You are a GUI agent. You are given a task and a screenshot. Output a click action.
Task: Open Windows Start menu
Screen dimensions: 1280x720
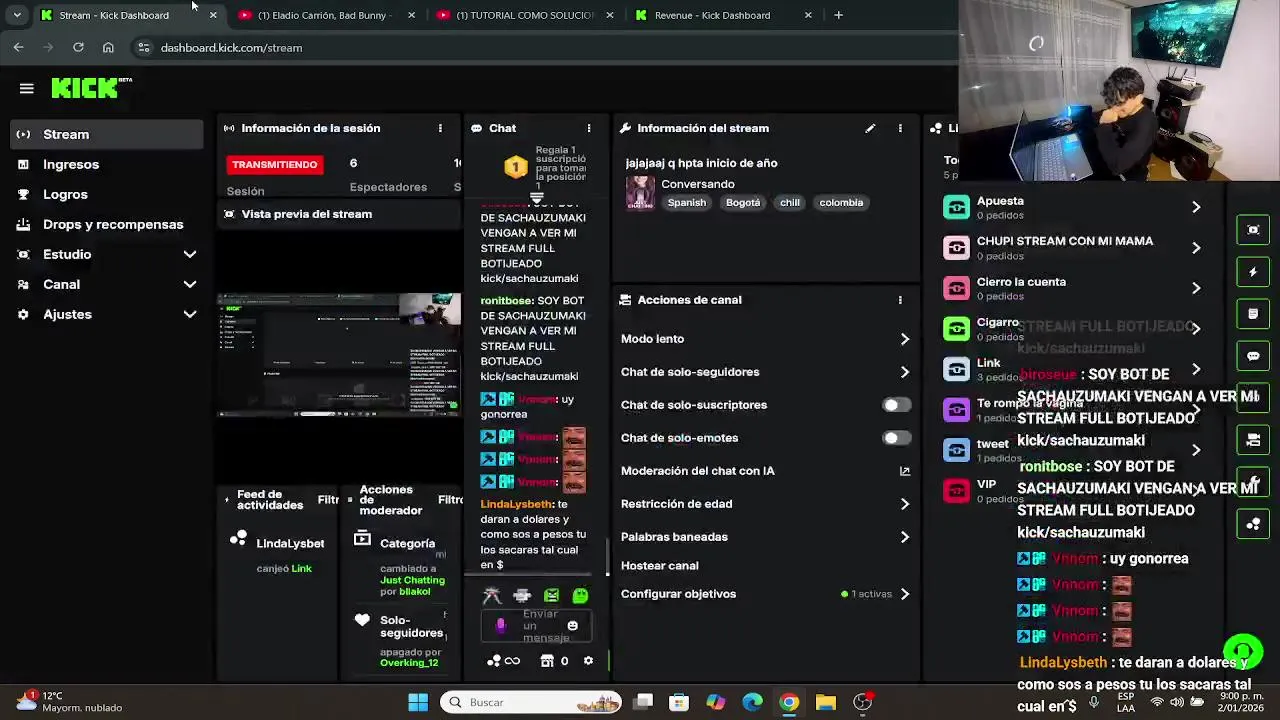(418, 702)
